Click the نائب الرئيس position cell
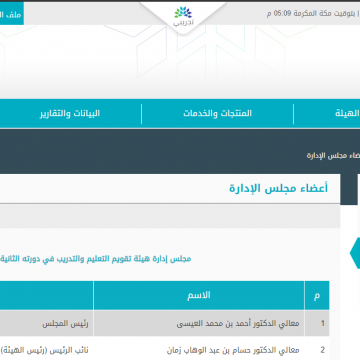The image size is (360, 360). [44, 350]
